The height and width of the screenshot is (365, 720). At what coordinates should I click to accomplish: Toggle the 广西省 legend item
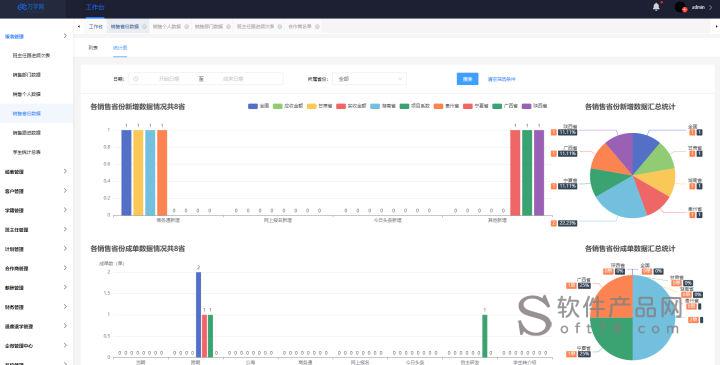coord(505,106)
